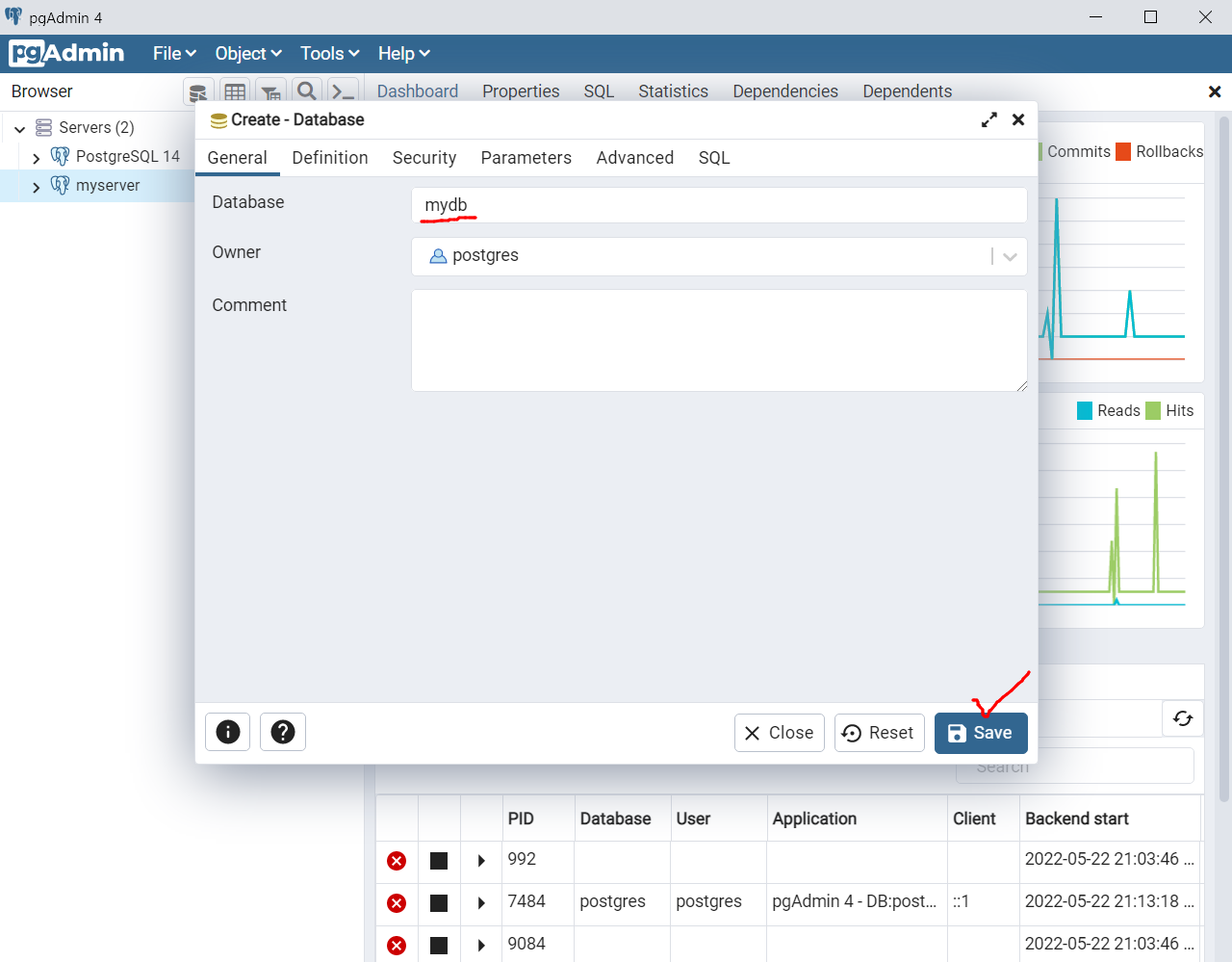Image resolution: width=1232 pixels, height=962 pixels.
Task: Switch to the Dashboard tab
Action: (418, 91)
